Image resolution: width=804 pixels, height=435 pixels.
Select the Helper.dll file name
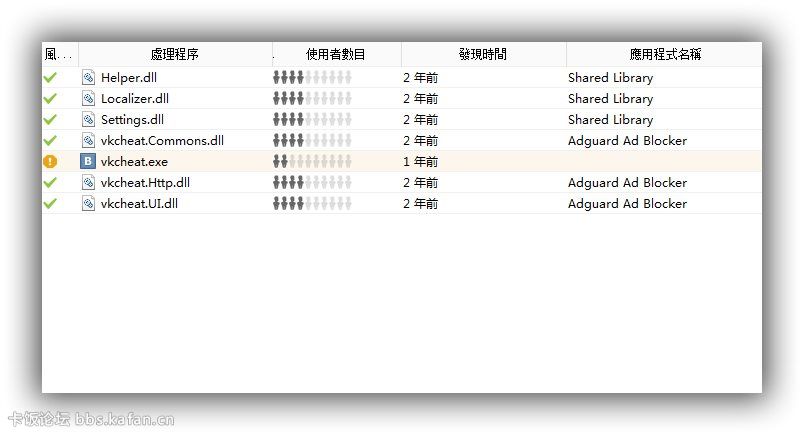129,78
